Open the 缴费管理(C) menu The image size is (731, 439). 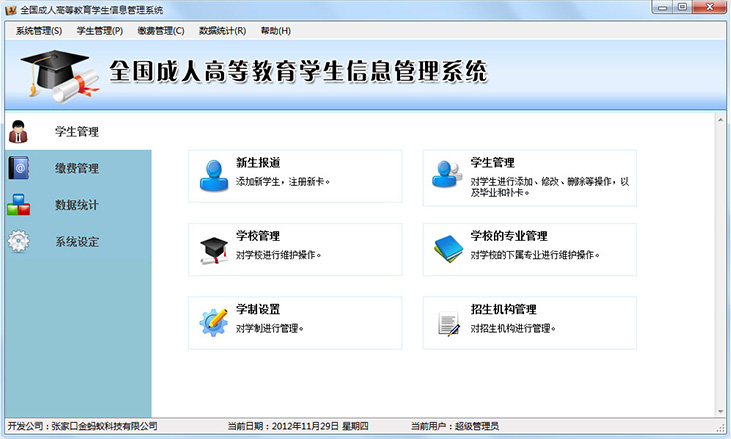click(x=161, y=31)
